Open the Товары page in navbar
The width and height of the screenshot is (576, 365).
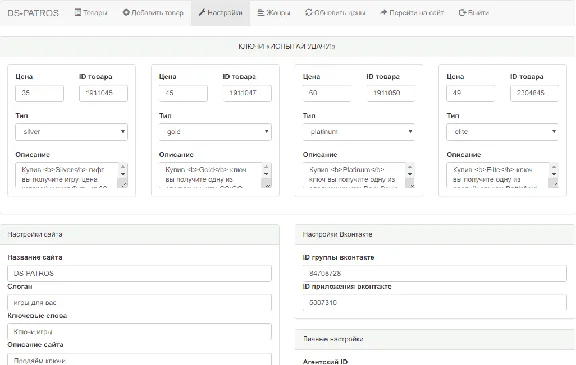click(91, 13)
